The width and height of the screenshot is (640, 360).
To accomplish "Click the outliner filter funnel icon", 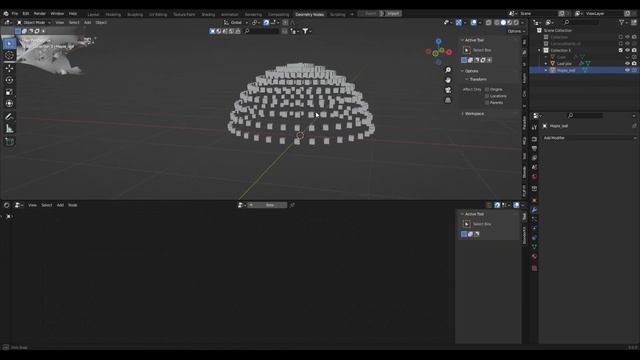I will coord(622,22).
